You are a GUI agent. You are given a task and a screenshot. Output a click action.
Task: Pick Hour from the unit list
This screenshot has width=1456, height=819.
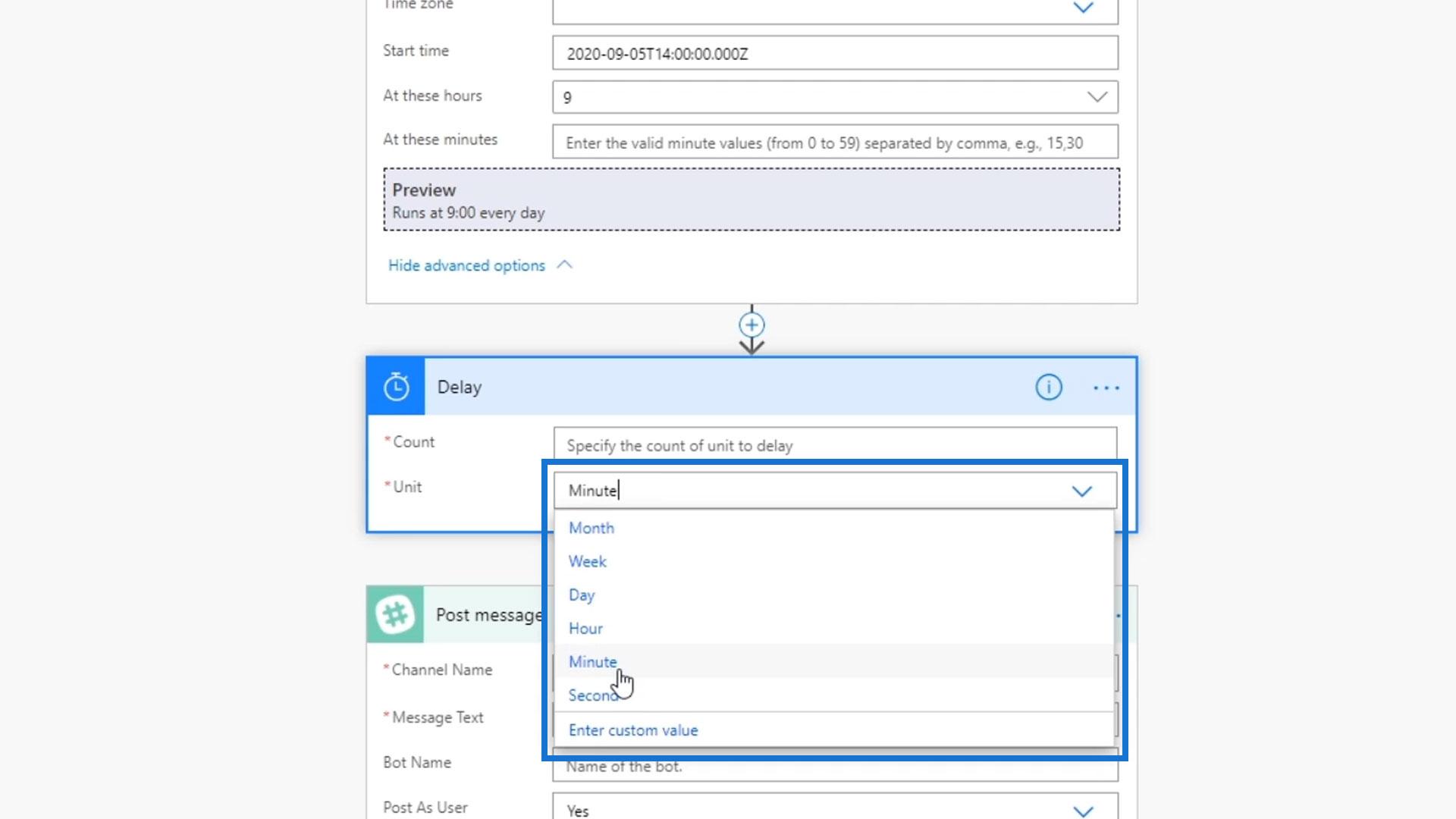click(x=585, y=628)
